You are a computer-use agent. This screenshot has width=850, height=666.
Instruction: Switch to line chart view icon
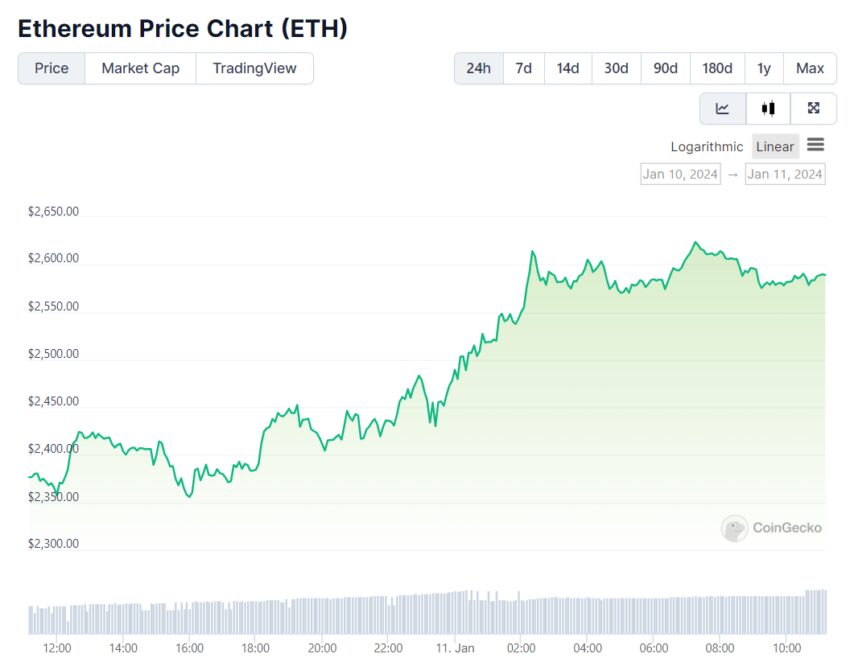point(722,109)
